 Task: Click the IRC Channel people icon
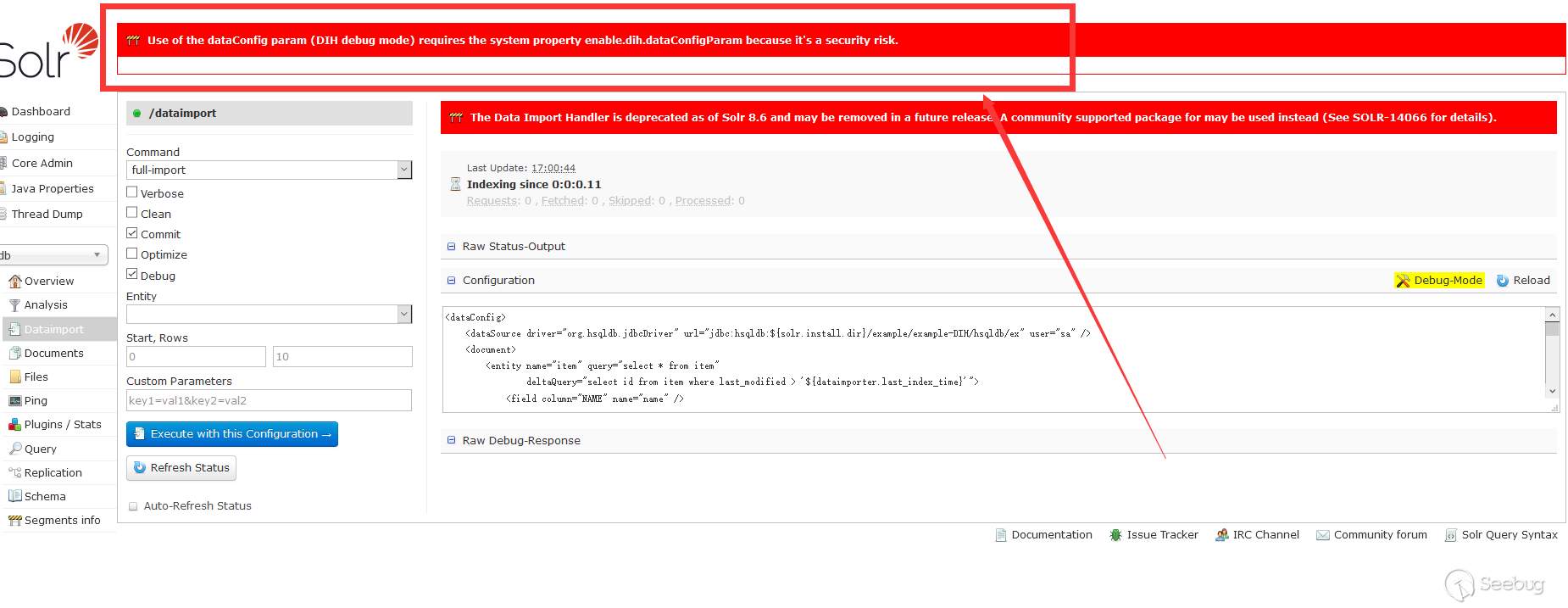point(1222,535)
